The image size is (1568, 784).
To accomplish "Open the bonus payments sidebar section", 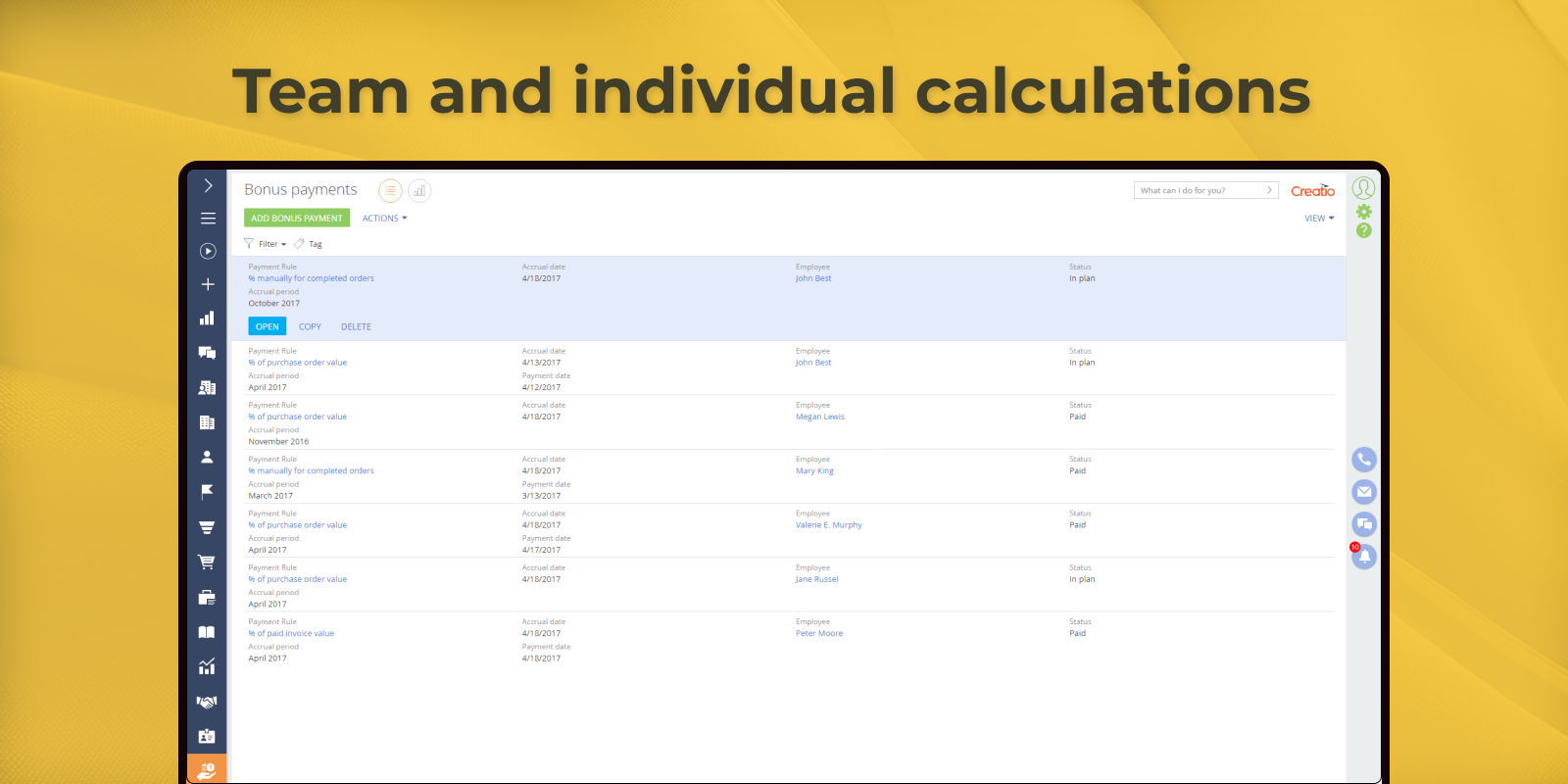I will 207,770.
